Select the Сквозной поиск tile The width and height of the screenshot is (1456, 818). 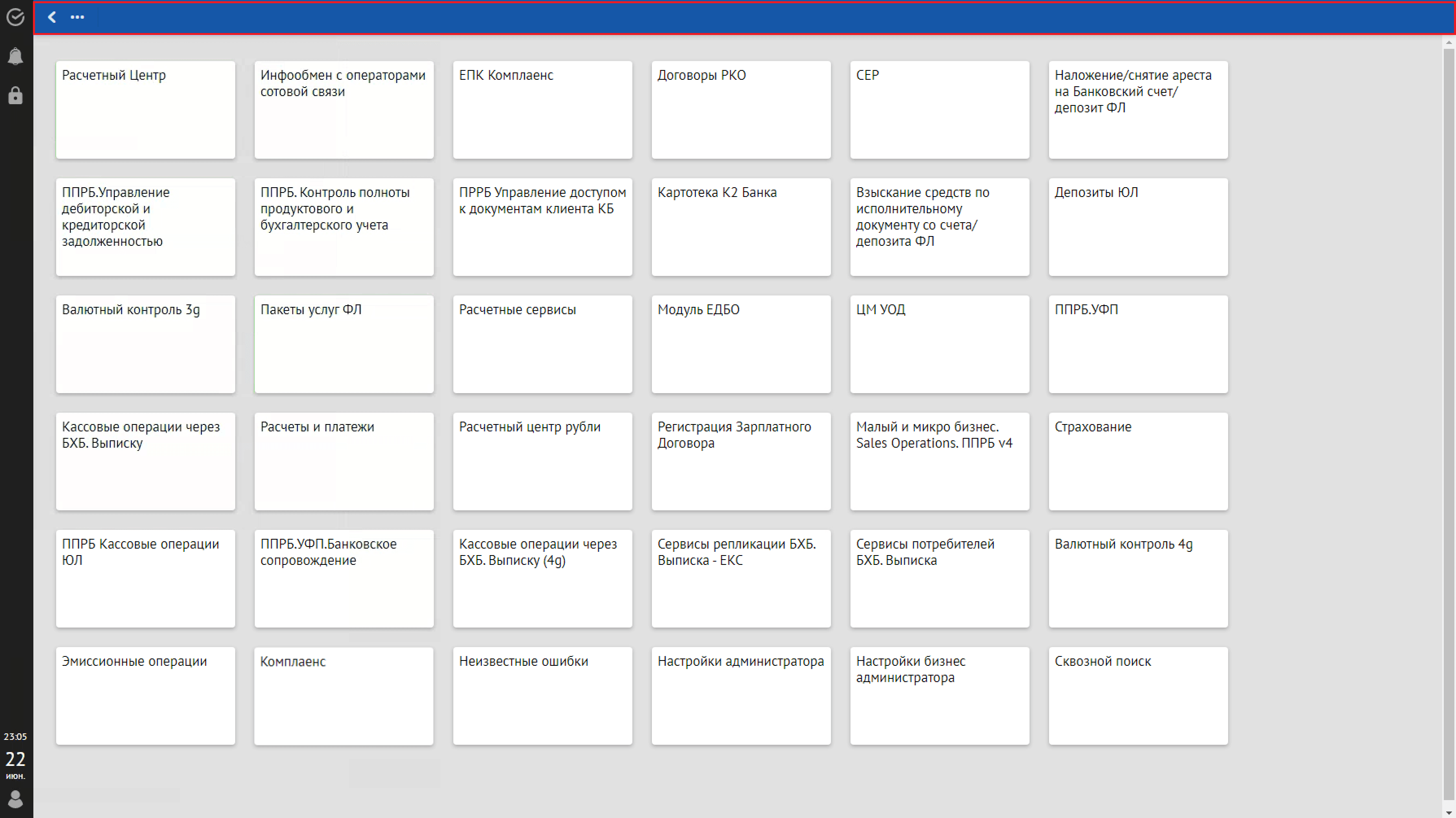(x=1138, y=696)
